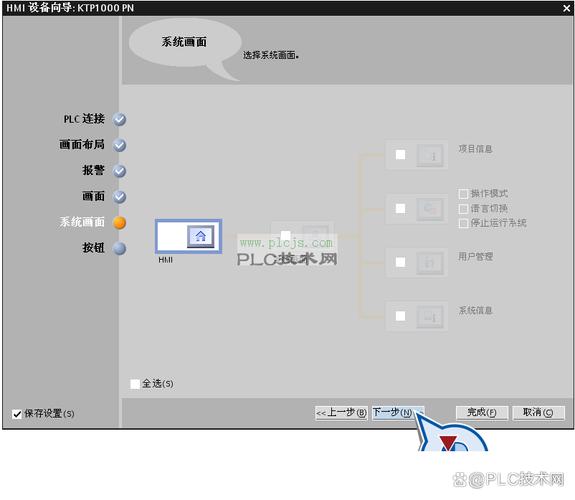Screen dimensions: 575x500
Task: Click the 画面布局 step checkmark icon
Action: point(120,145)
